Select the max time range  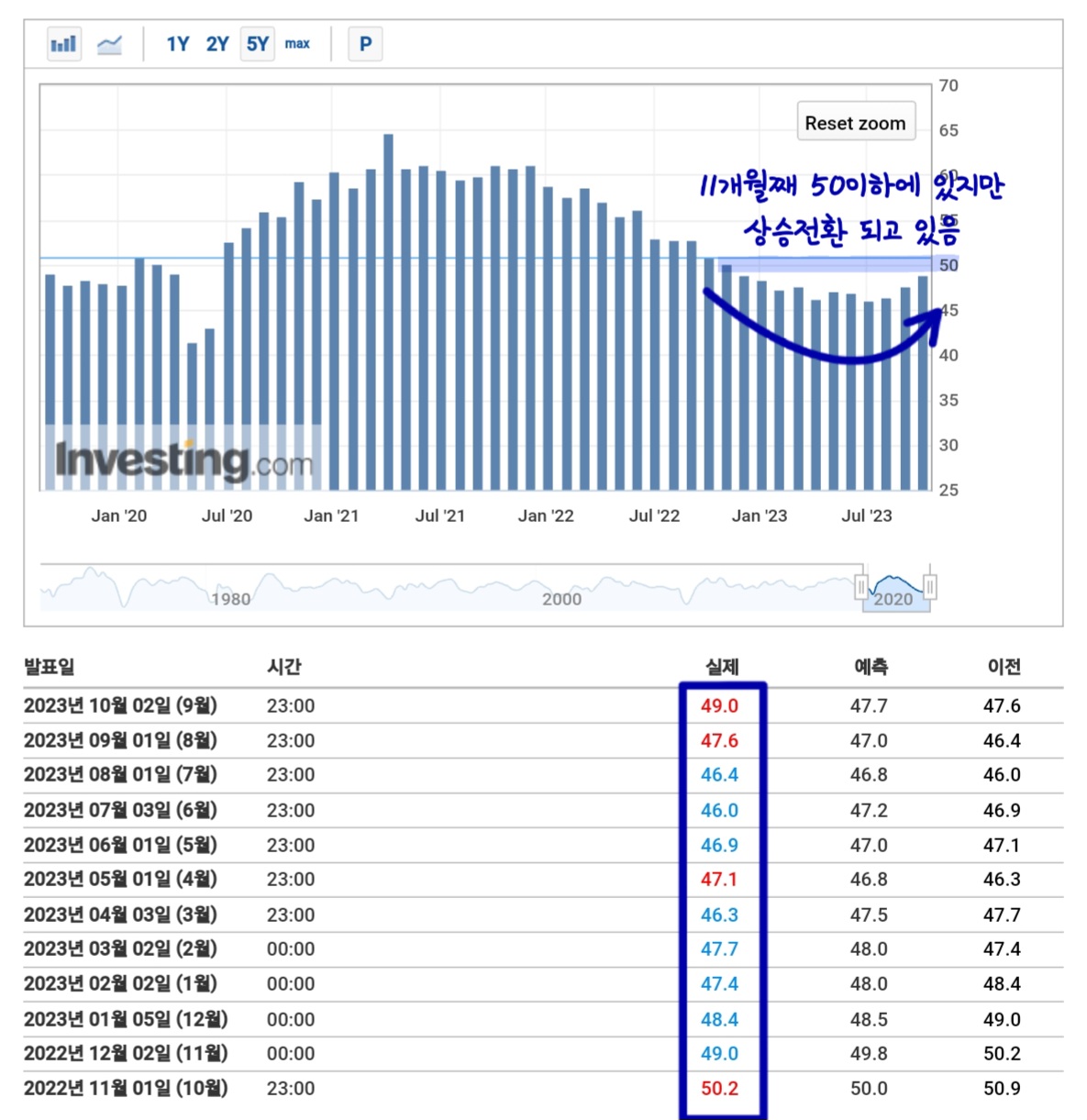tap(297, 44)
